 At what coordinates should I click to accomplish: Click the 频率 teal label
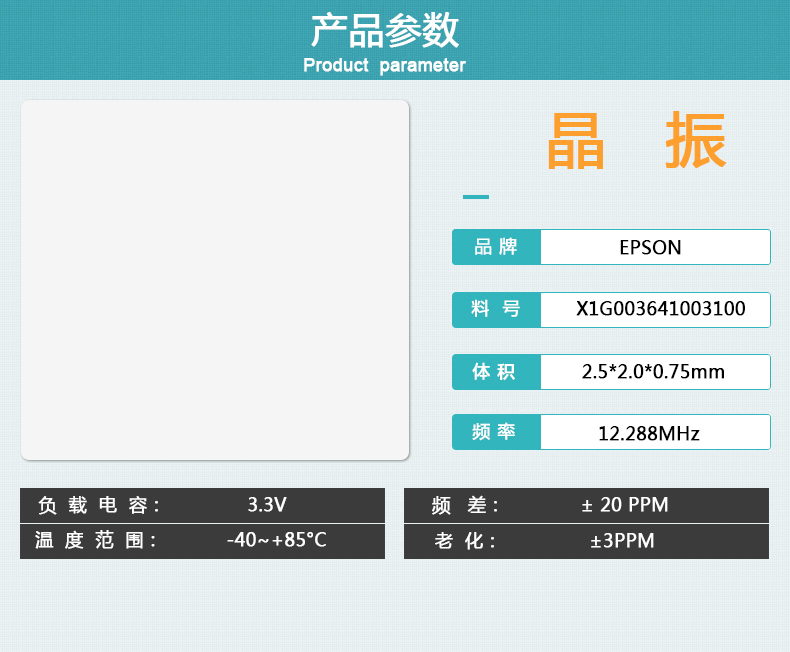(x=496, y=432)
